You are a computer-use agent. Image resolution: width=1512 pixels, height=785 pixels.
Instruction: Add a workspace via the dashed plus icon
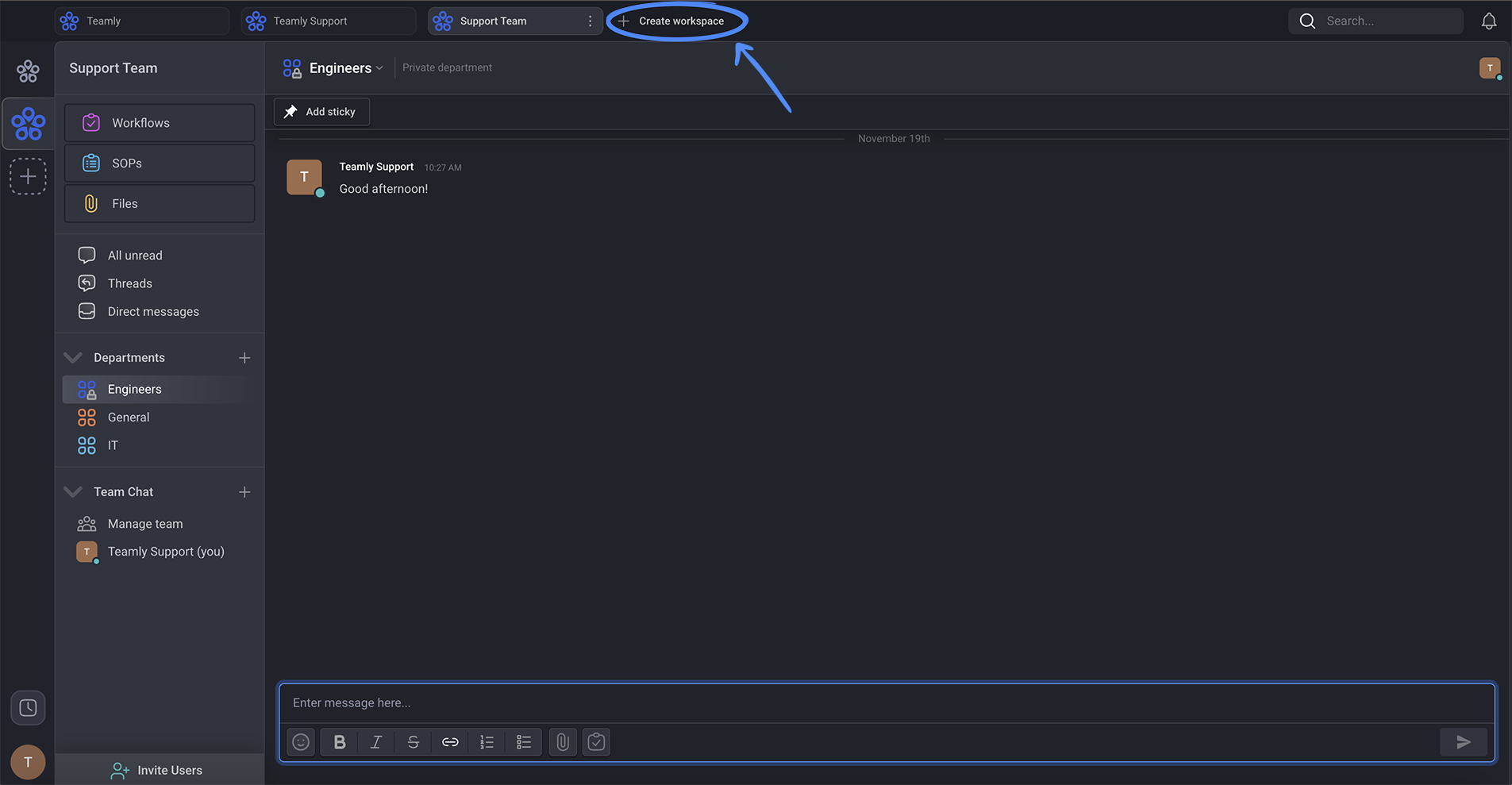coord(28,176)
